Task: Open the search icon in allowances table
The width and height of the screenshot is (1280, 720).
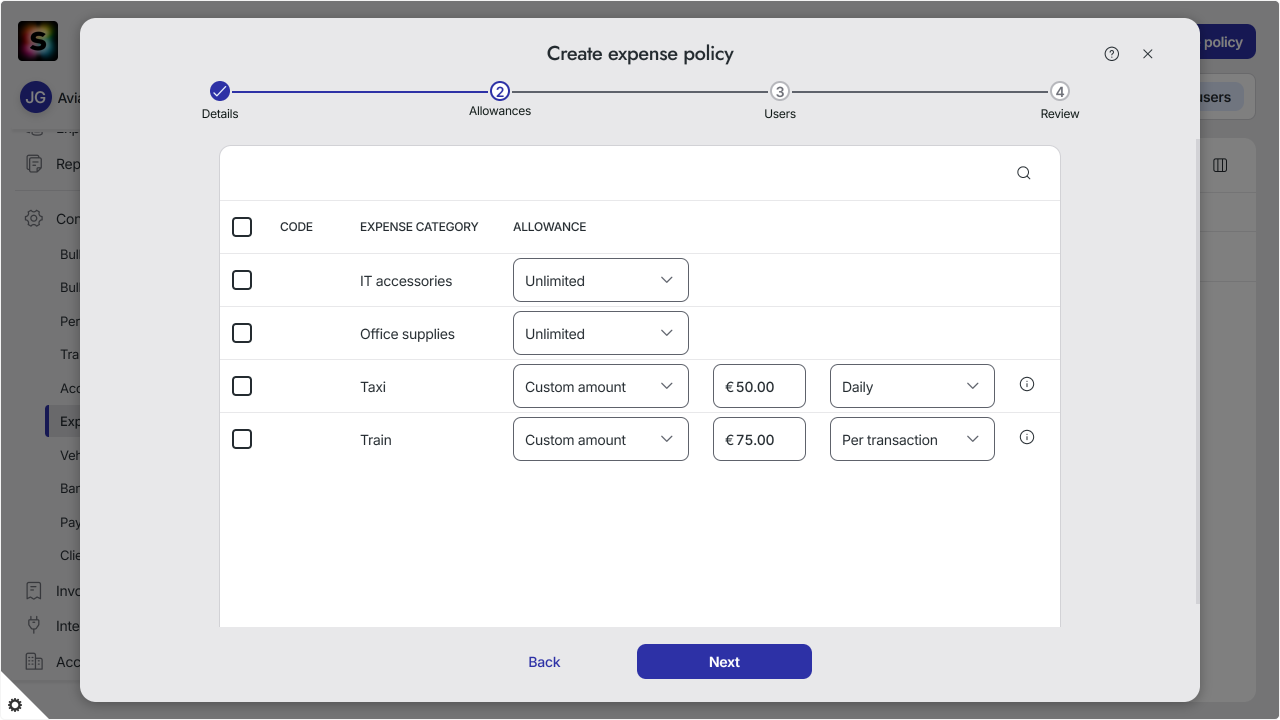Action: pos(1024,173)
